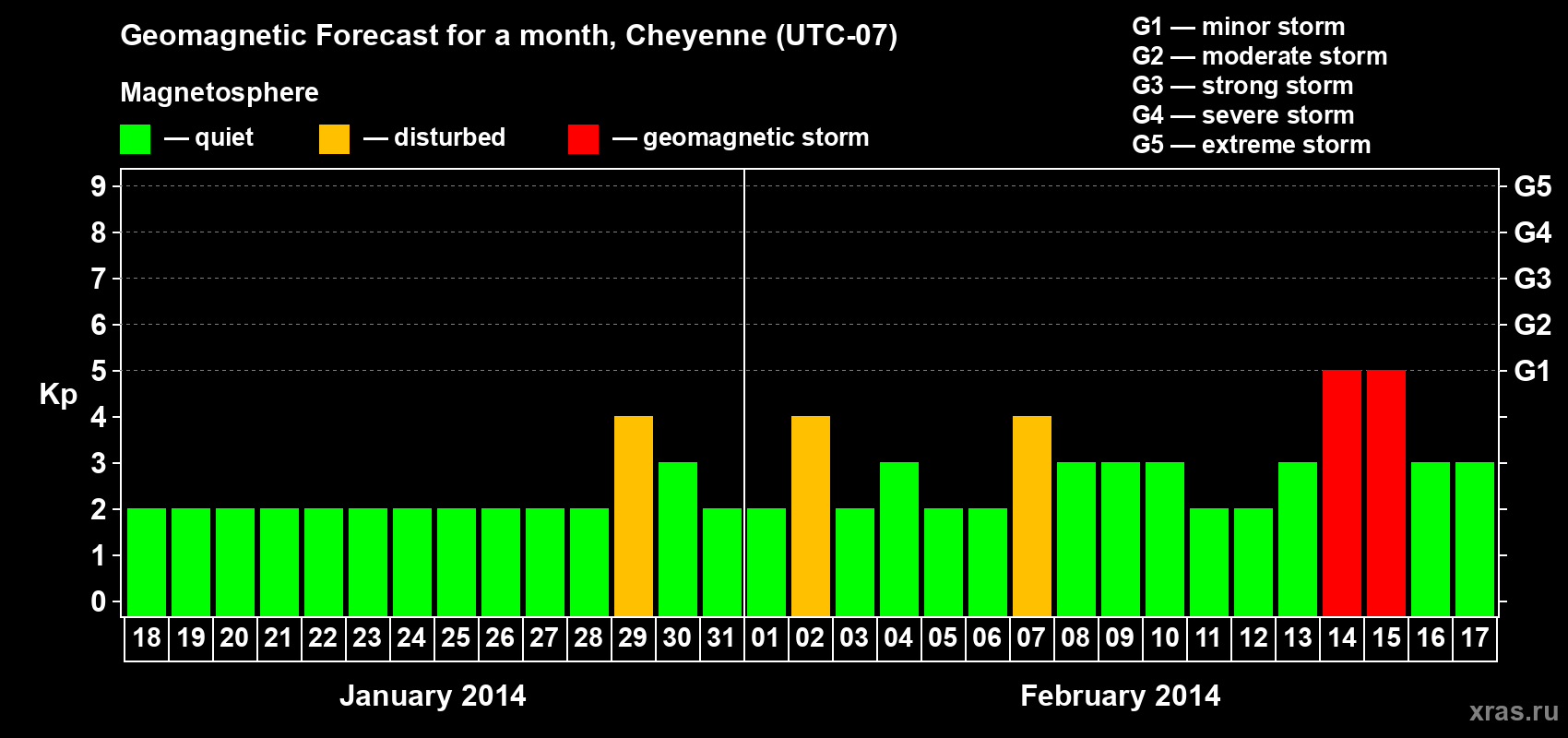Viewport: 1568px width, 738px height.
Task: Click the '— quiet' legend label
Action: [208, 138]
